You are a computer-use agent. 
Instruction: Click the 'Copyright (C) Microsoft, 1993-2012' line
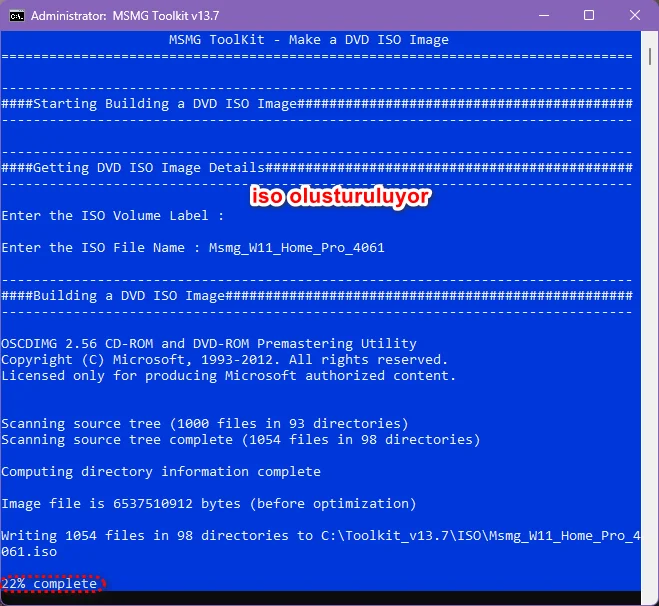click(x=224, y=360)
